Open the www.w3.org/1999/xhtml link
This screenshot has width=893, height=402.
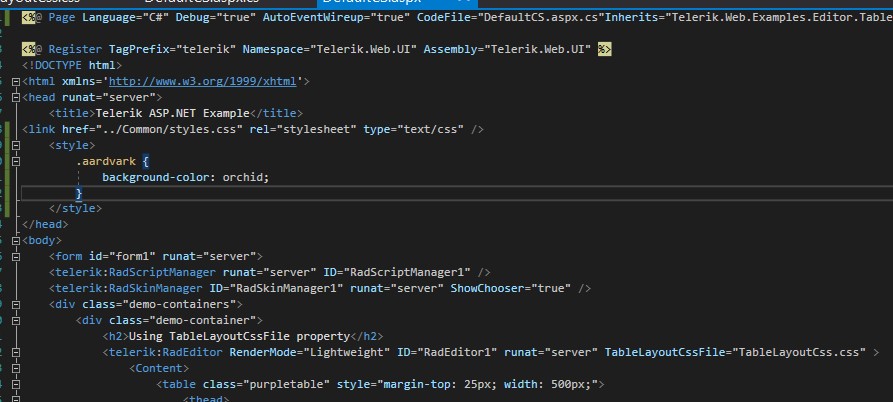click(203, 81)
